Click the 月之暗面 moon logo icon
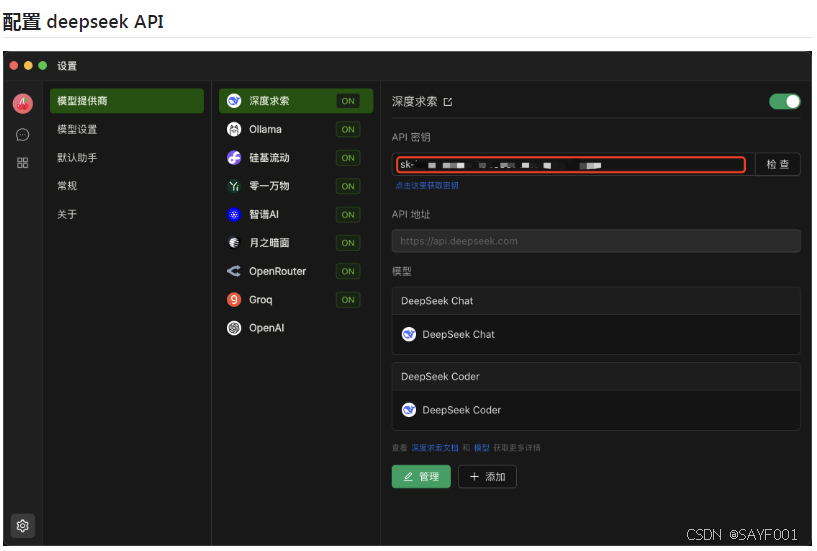817x551 pixels. pyautogui.click(x=234, y=243)
